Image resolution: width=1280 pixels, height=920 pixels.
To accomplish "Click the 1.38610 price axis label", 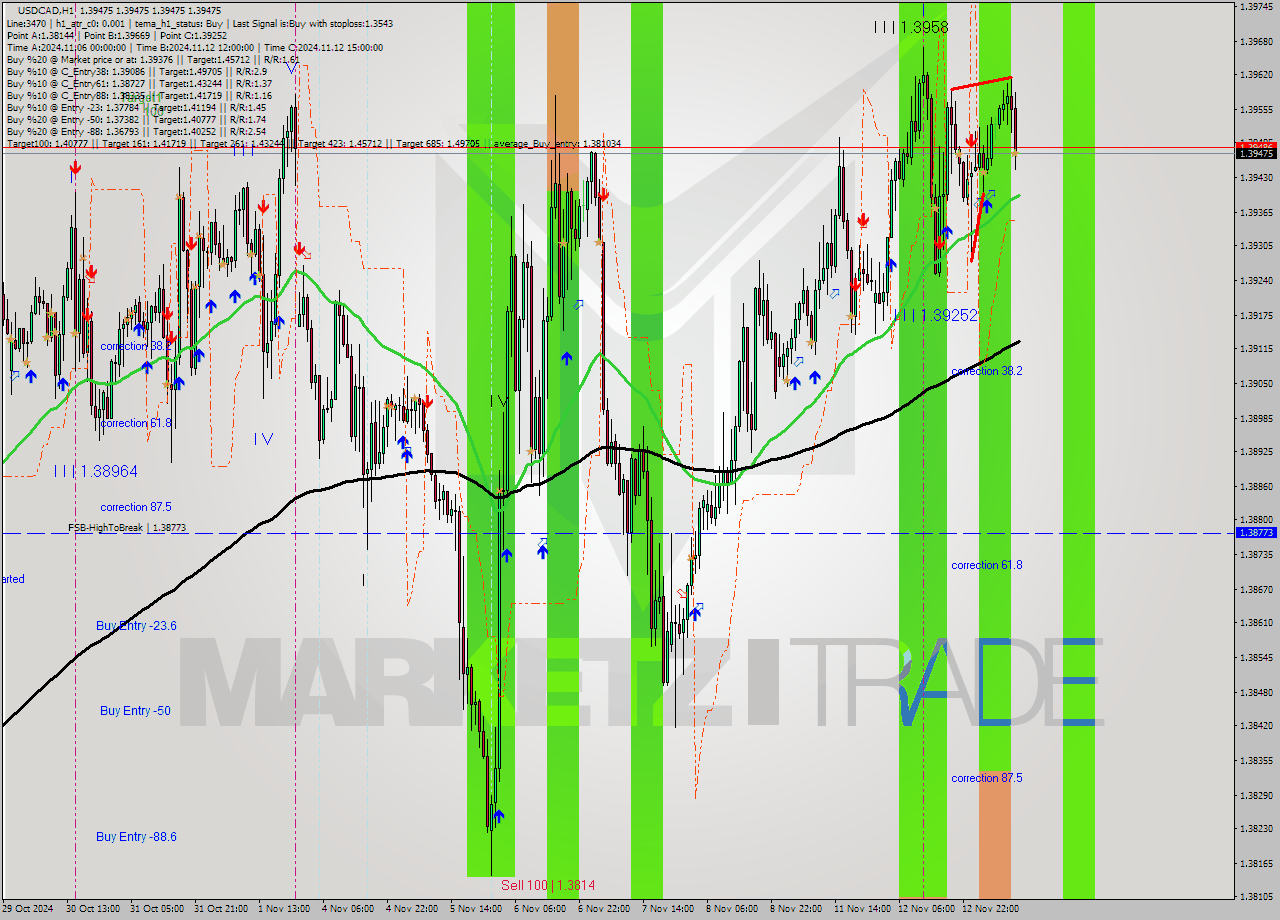I will coord(1256,622).
